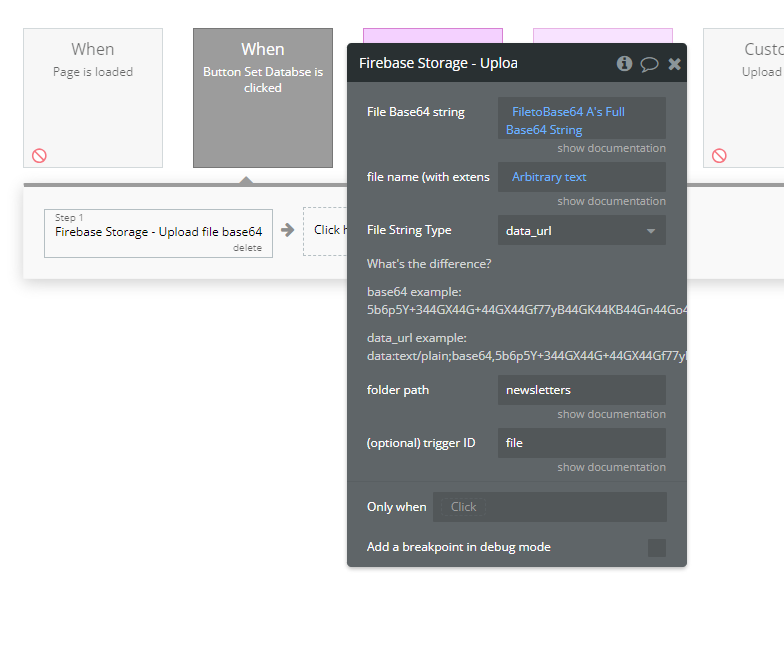Viewport: 784px width, 649px height.
Task: Show documentation under File Base64 string
Action: [x=612, y=148]
